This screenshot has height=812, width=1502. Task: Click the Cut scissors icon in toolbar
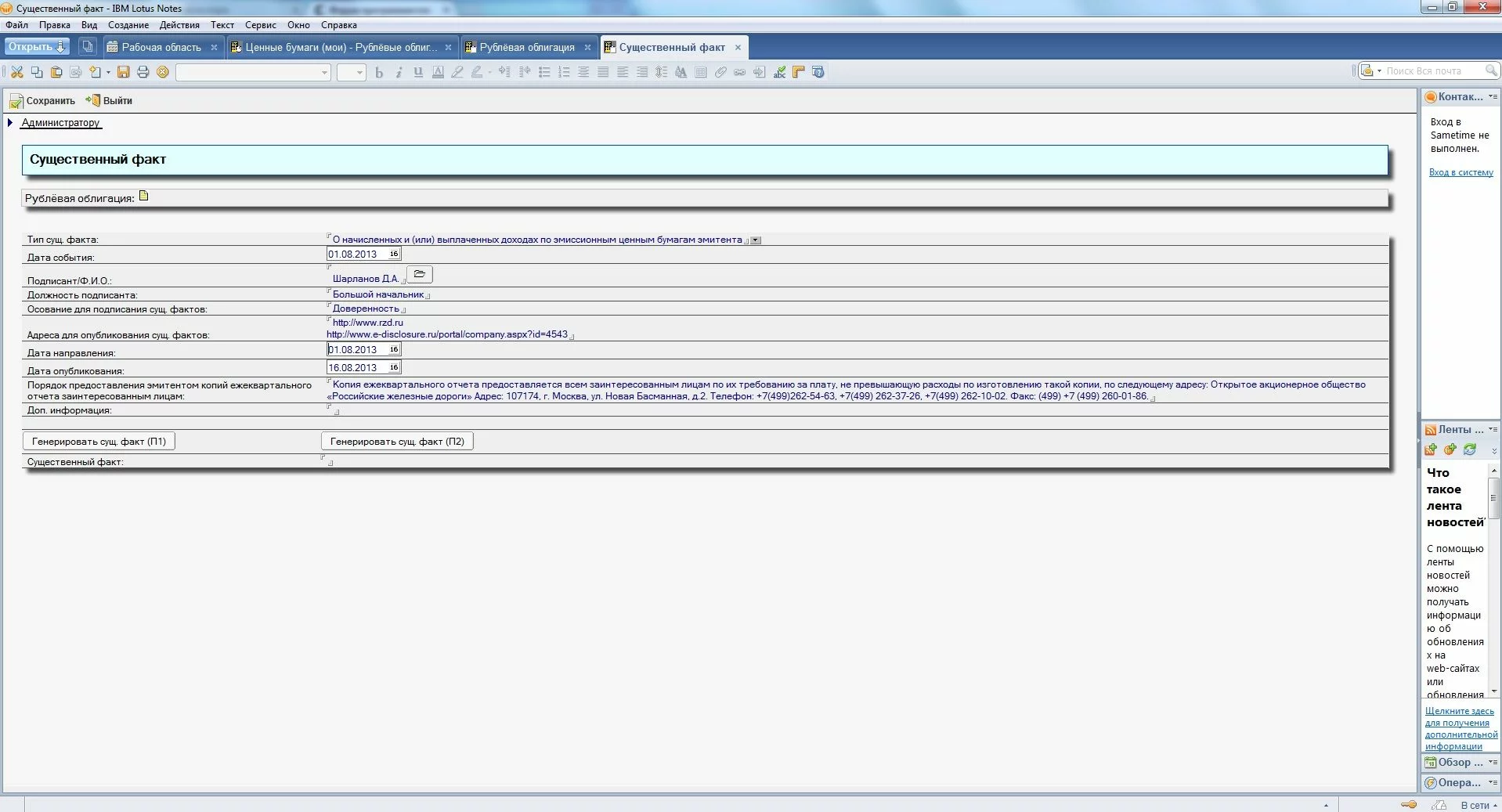coord(16,72)
